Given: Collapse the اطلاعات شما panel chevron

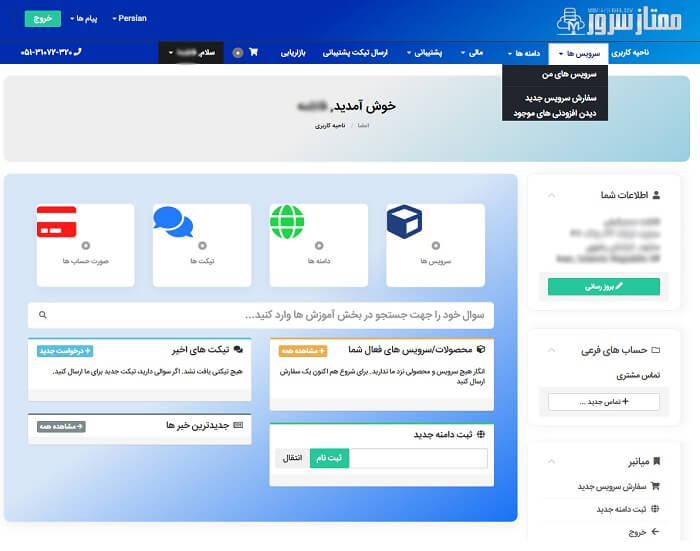Looking at the screenshot, I should [551, 195].
